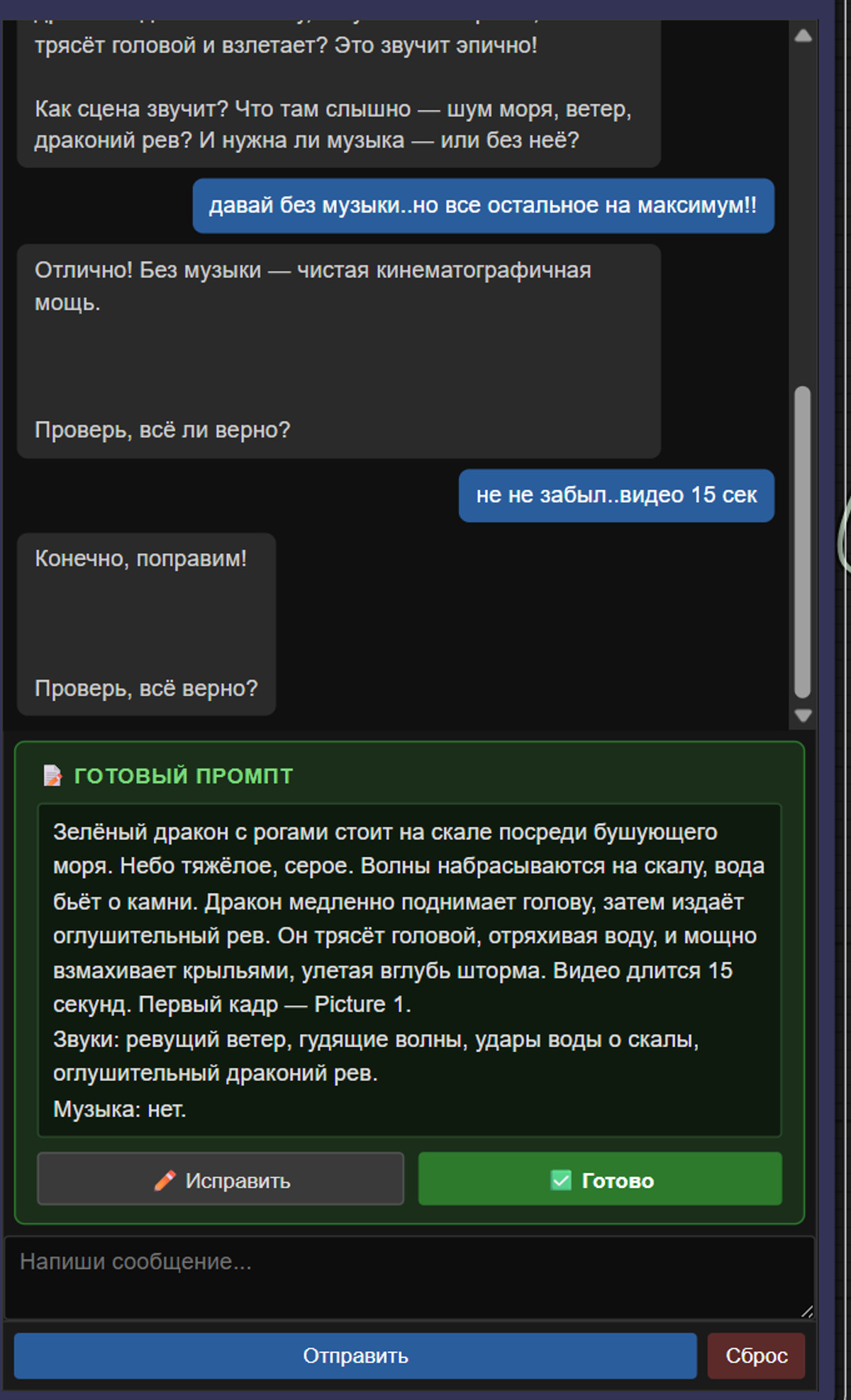Confirm the prompt with the Готово button
Viewport: 851px width, 1400px height.
[600, 1180]
